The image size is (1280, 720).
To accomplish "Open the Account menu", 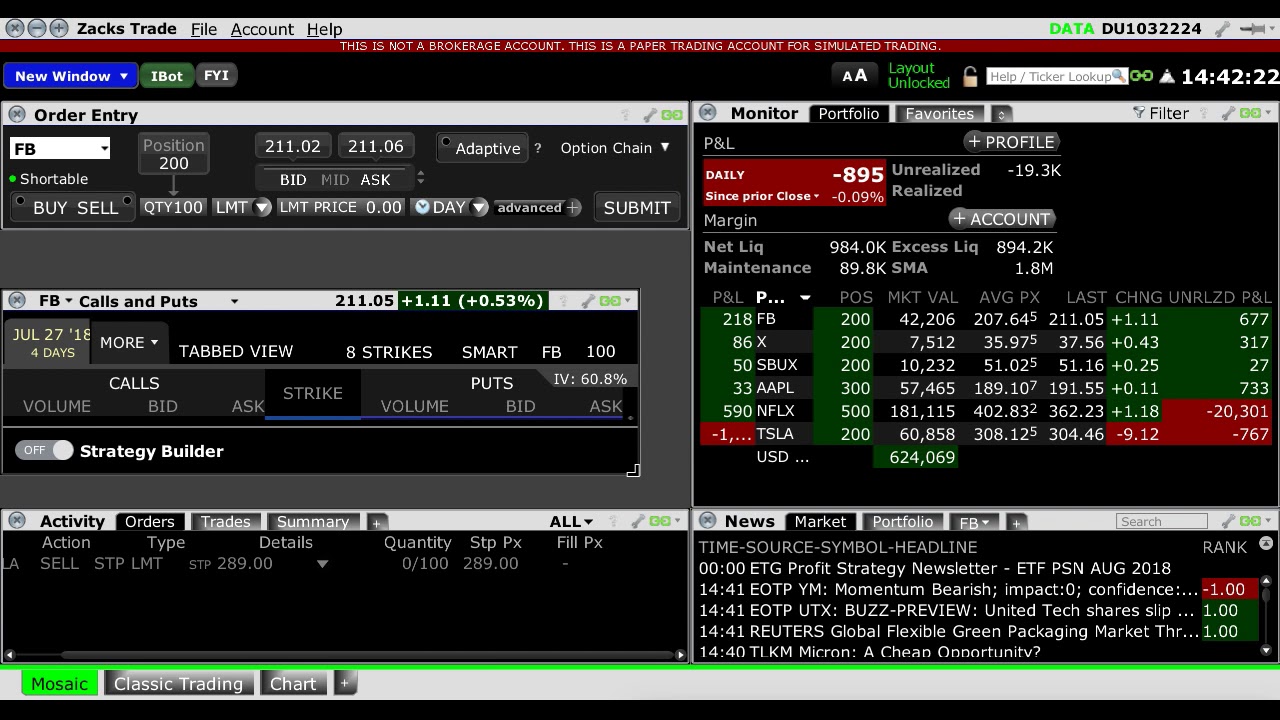I will point(262,29).
